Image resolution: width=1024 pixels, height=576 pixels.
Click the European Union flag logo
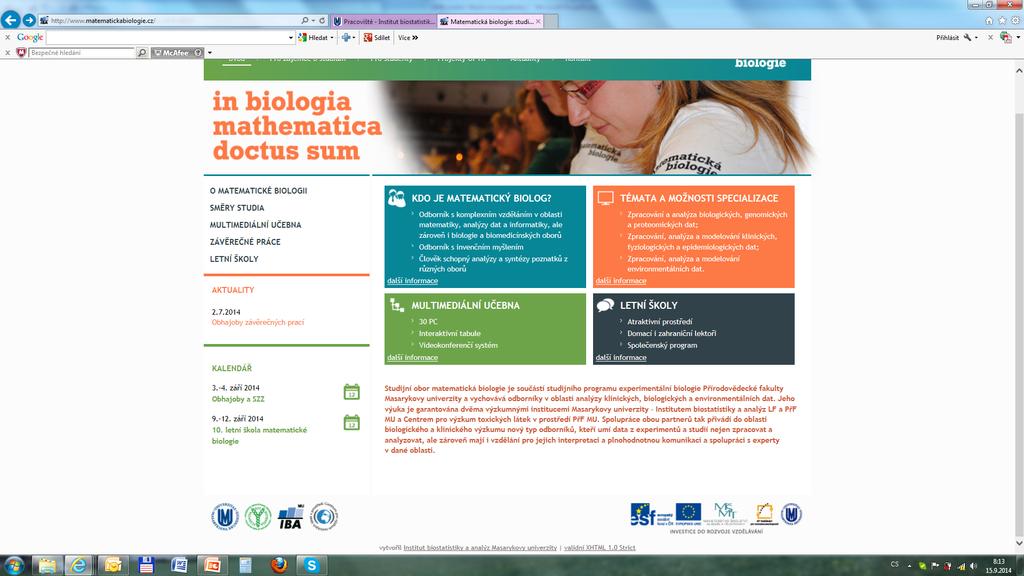[688, 514]
